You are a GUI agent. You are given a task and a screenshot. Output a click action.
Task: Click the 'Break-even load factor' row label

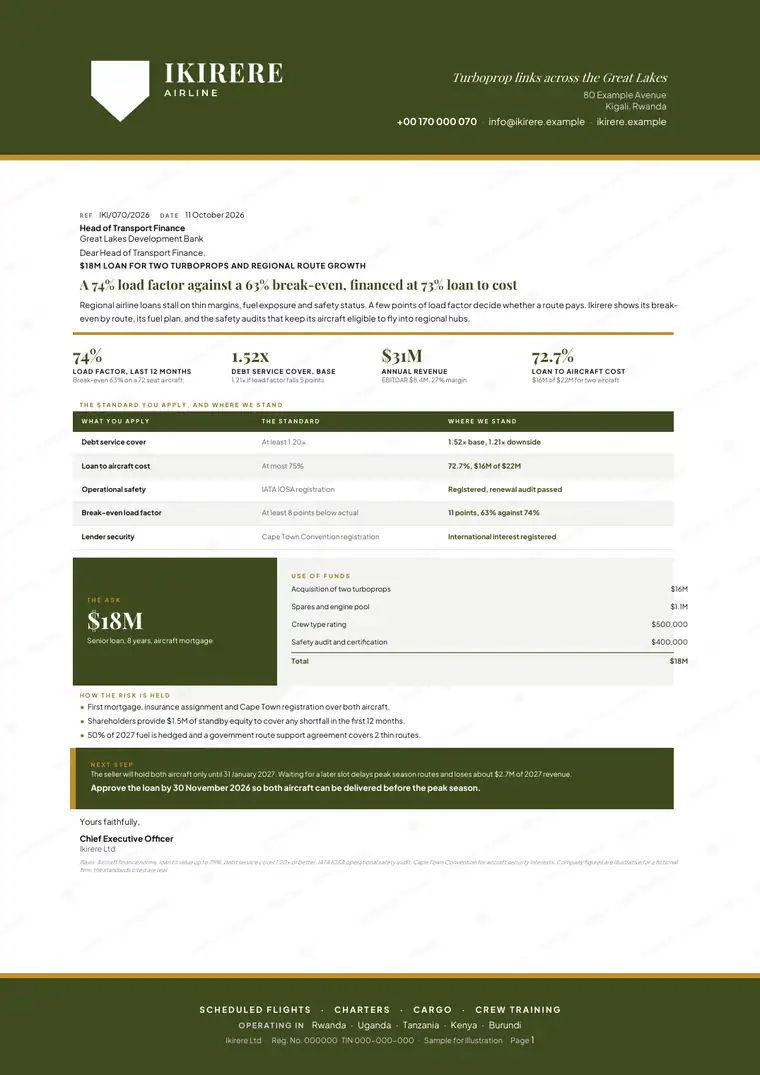(121, 513)
